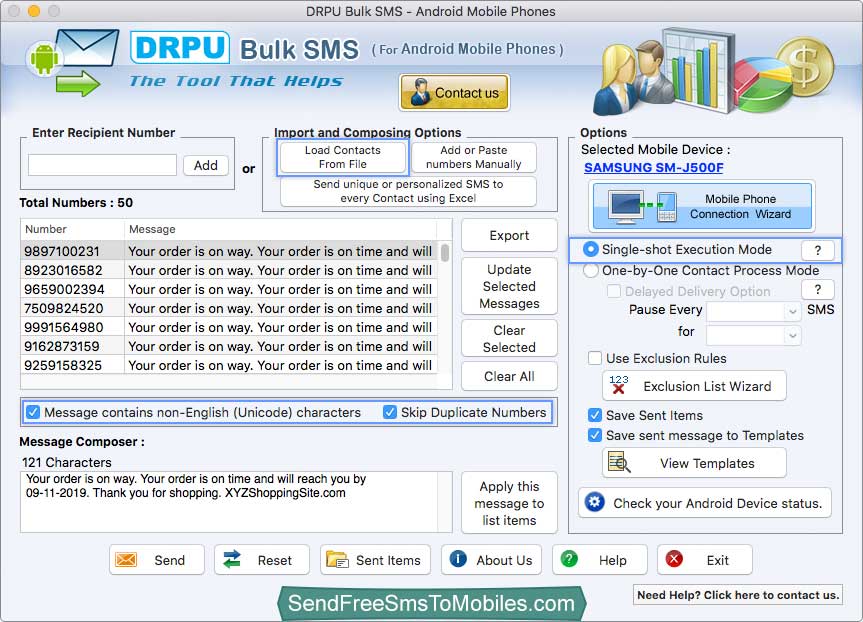This screenshot has height=622, width=863.
Task: Select the row with number 9162873159
Action: tap(229, 346)
